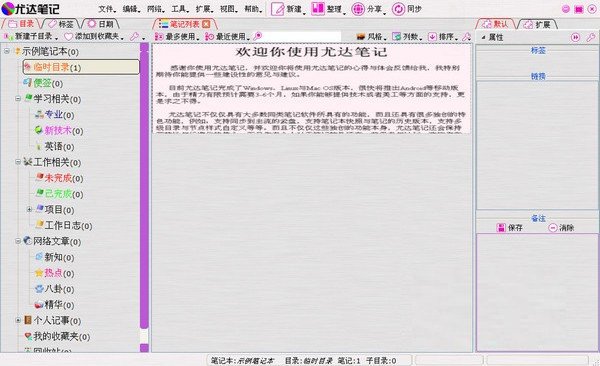
Task: Open the 文件 menu
Action: (106, 9)
